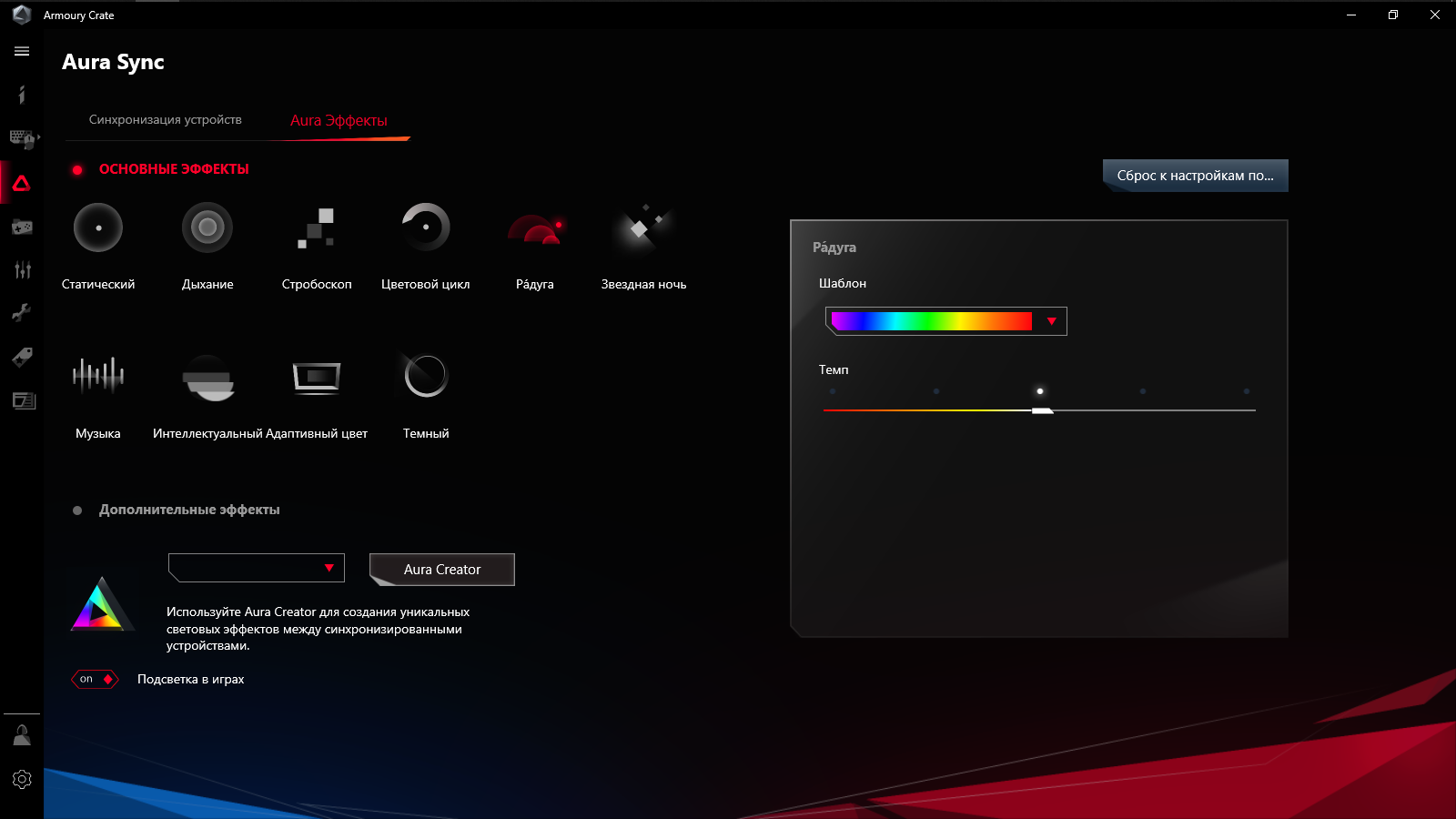
Task: Open the user account icon at sidebar bottom
Action: tap(22, 734)
